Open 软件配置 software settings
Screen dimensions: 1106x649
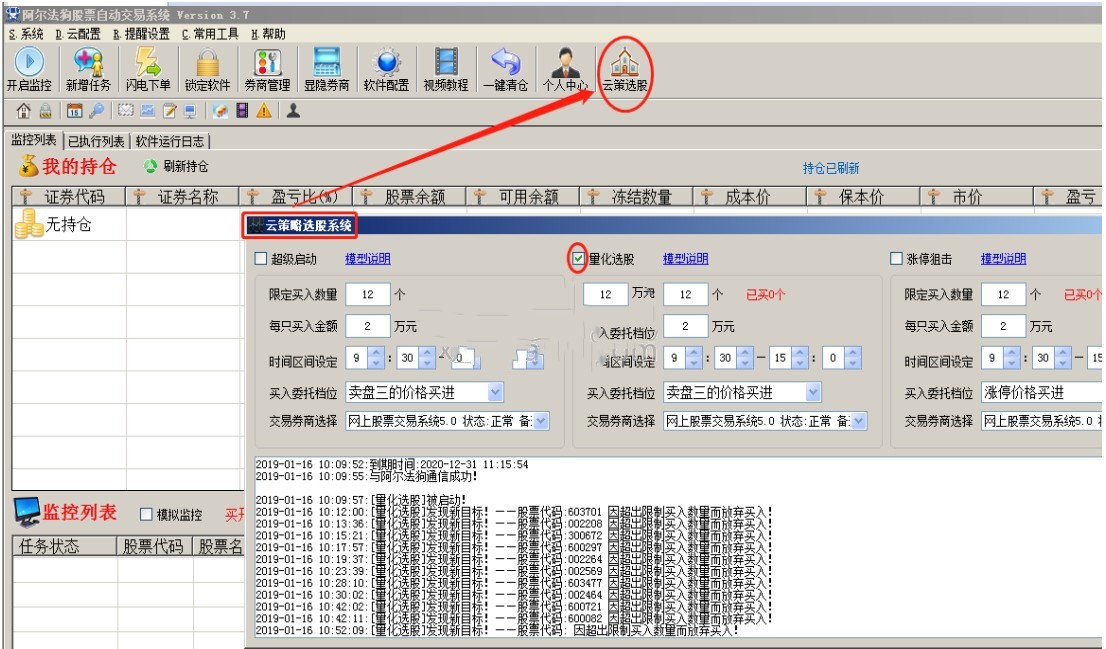point(386,68)
